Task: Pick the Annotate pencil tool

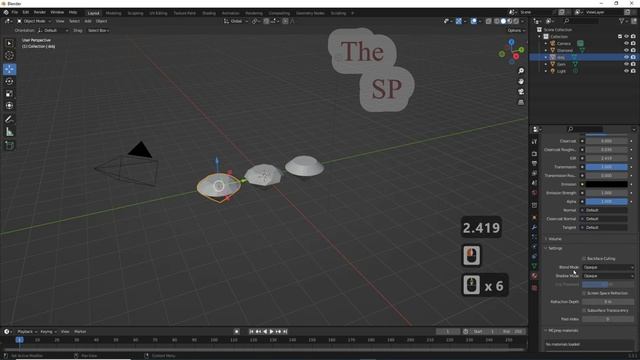Action: [9, 119]
